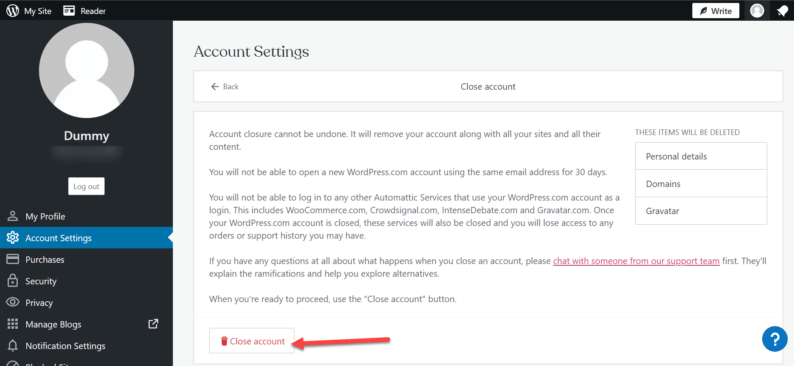Image resolution: width=794 pixels, height=366 pixels.
Task: Click the Dummy username text
Action: click(x=87, y=136)
